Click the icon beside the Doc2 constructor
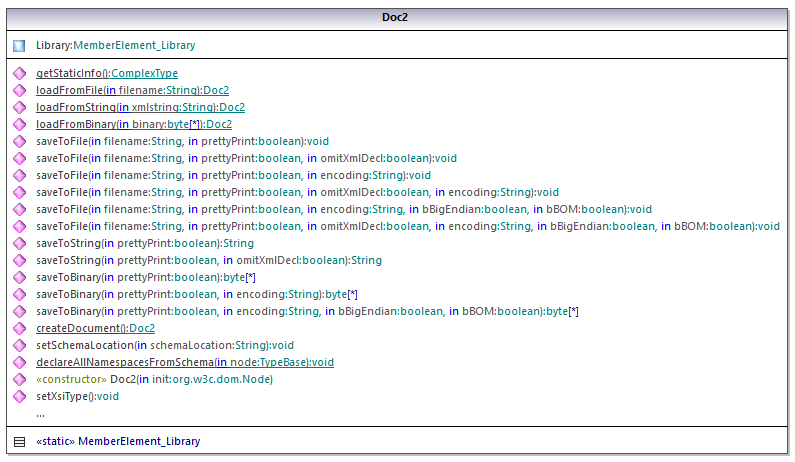This screenshot has height=462, width=795. click(x=19, y=380)
